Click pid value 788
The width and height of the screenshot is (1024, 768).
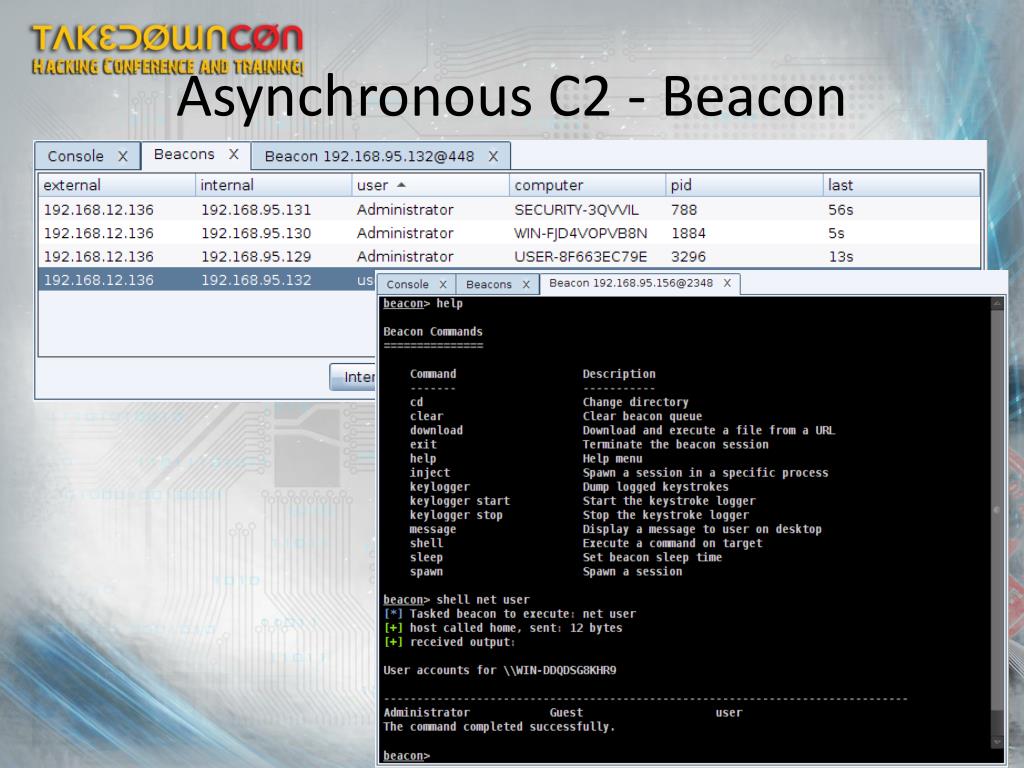[x=684, y=210]
